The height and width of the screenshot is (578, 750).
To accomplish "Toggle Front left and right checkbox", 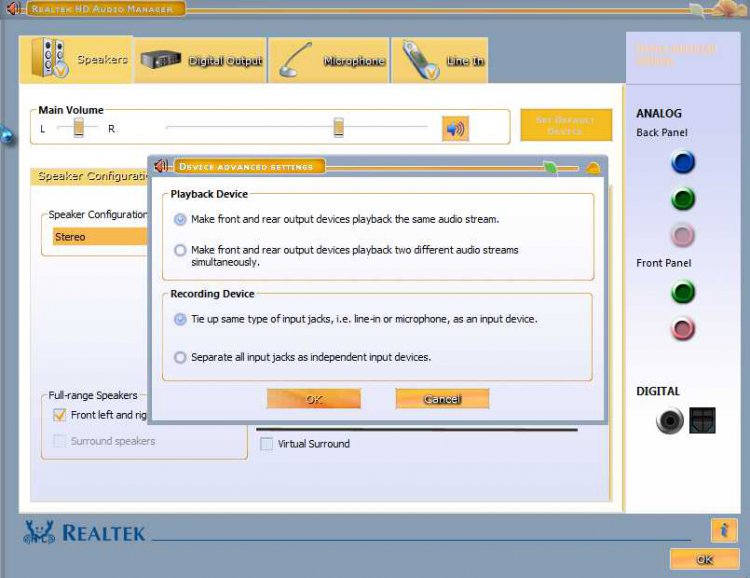I will [x=59, y=415].
